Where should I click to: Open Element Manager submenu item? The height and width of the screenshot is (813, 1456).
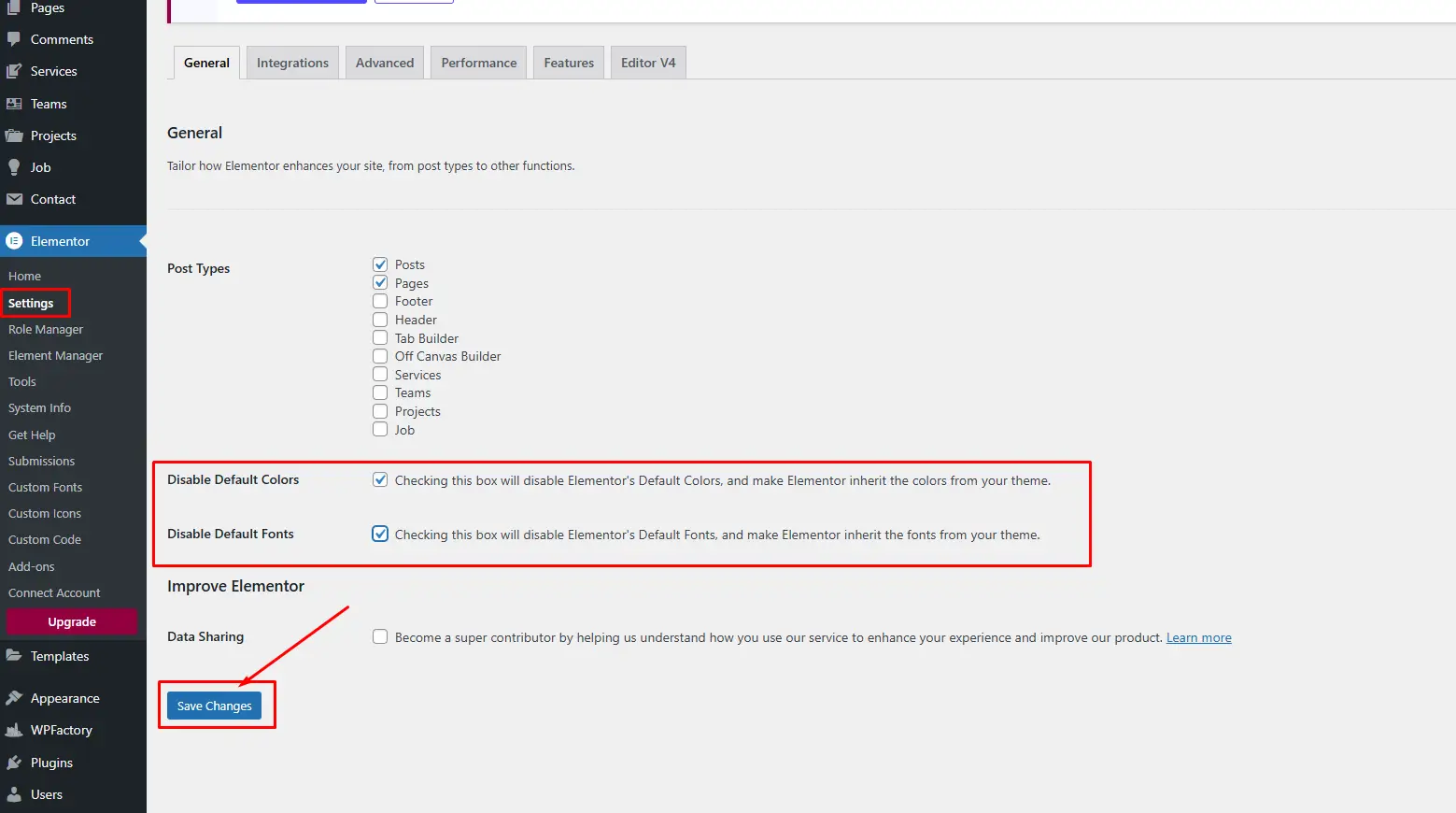tap(56, 355)
